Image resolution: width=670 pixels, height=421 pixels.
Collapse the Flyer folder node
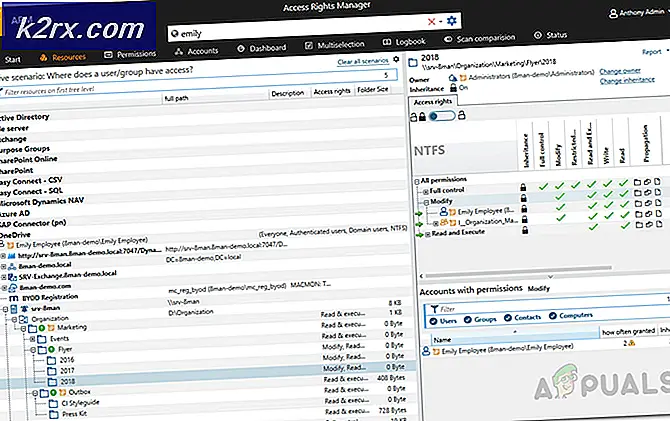coord(33,350)
